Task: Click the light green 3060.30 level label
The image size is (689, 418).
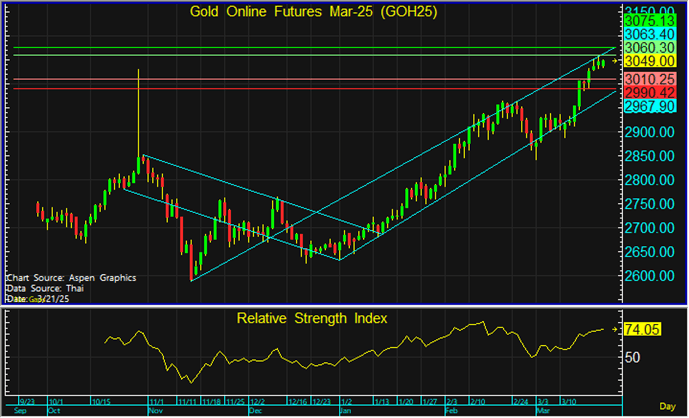Action: [650, 48]
